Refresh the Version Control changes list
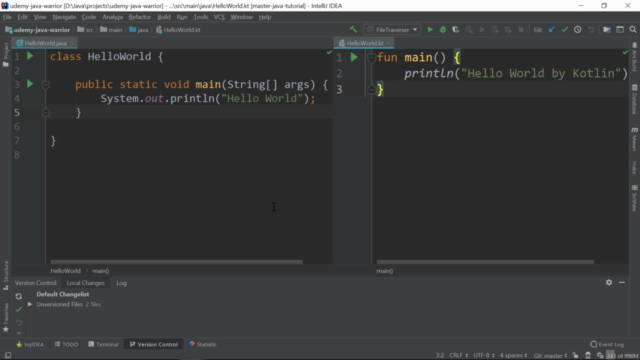 click(19, 296)
